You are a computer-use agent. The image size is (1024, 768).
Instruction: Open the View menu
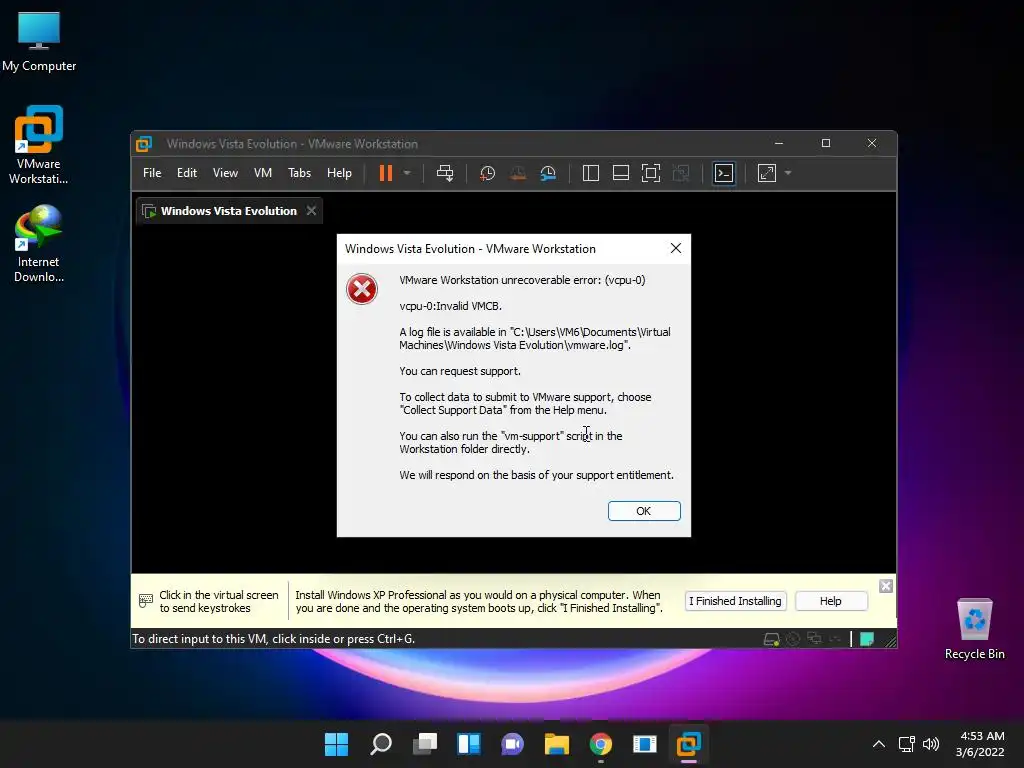[225, 173]
